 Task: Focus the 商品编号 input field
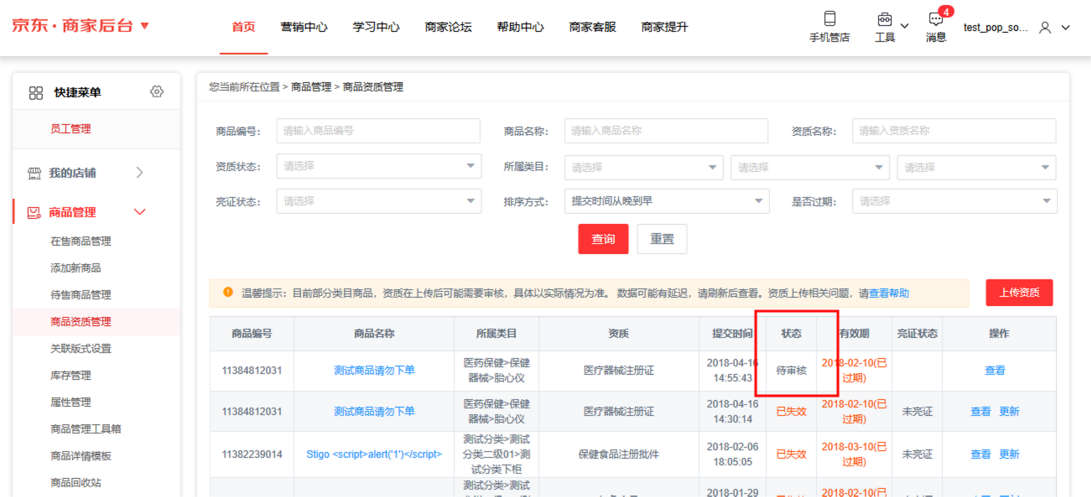378,131
